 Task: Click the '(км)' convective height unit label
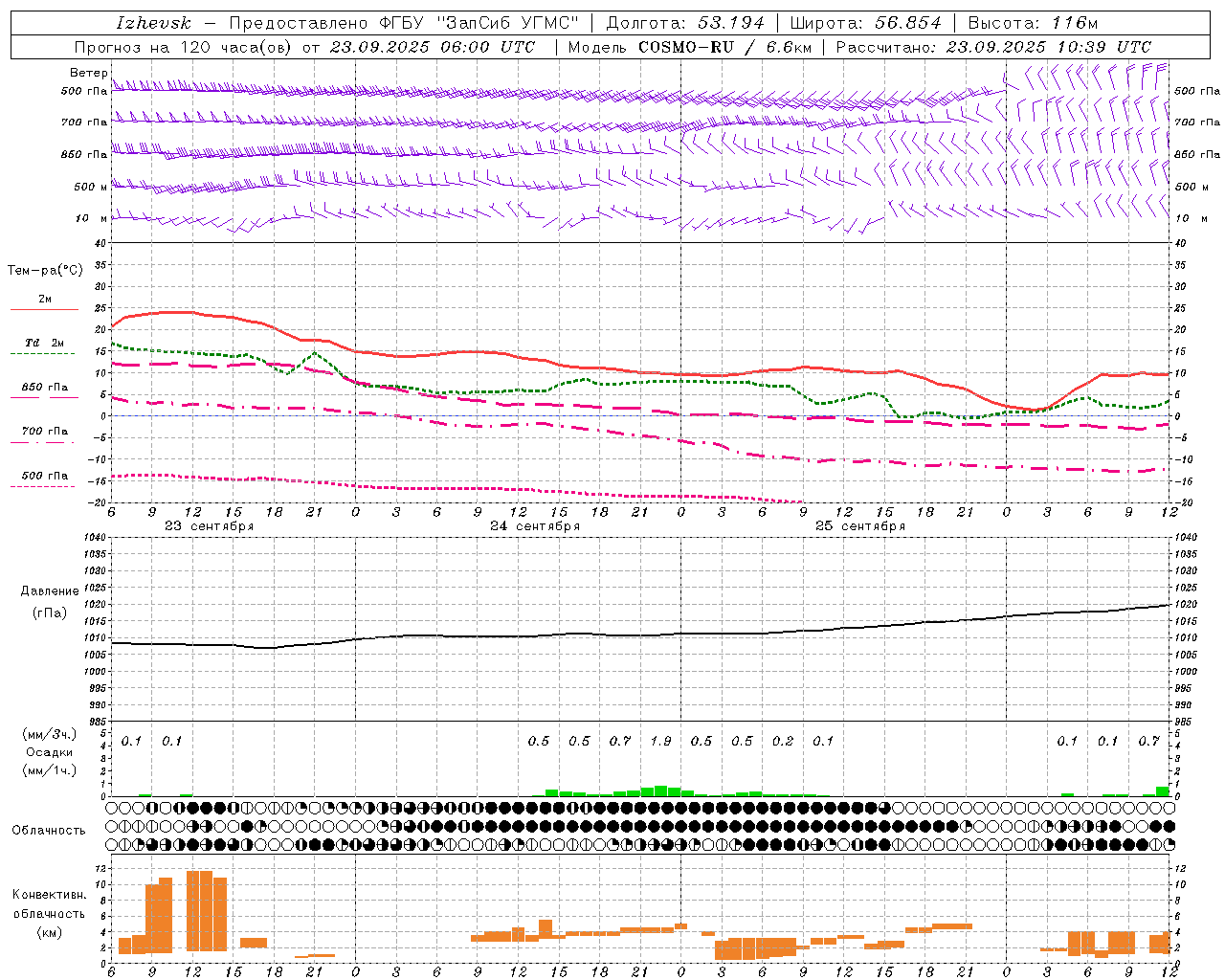point(49,932)
